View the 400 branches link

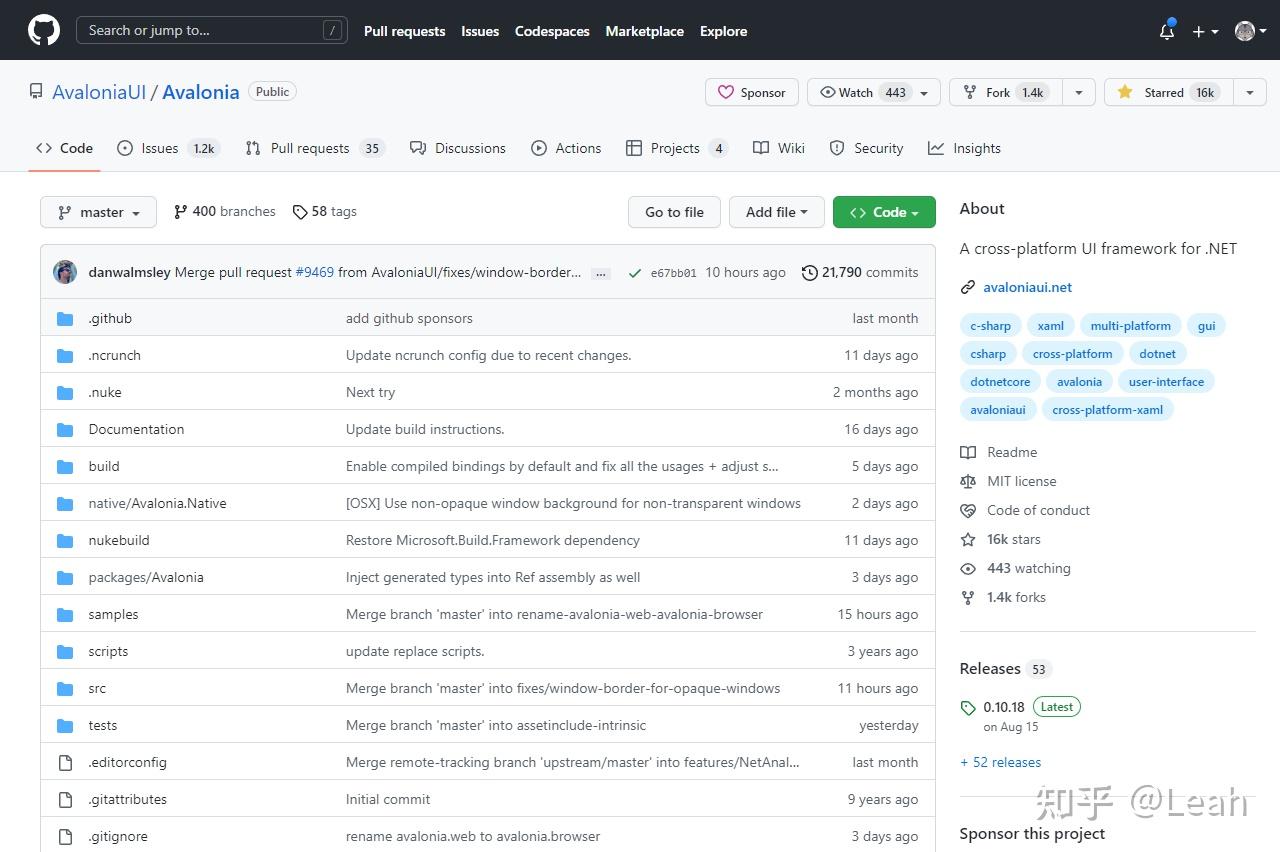224,212
